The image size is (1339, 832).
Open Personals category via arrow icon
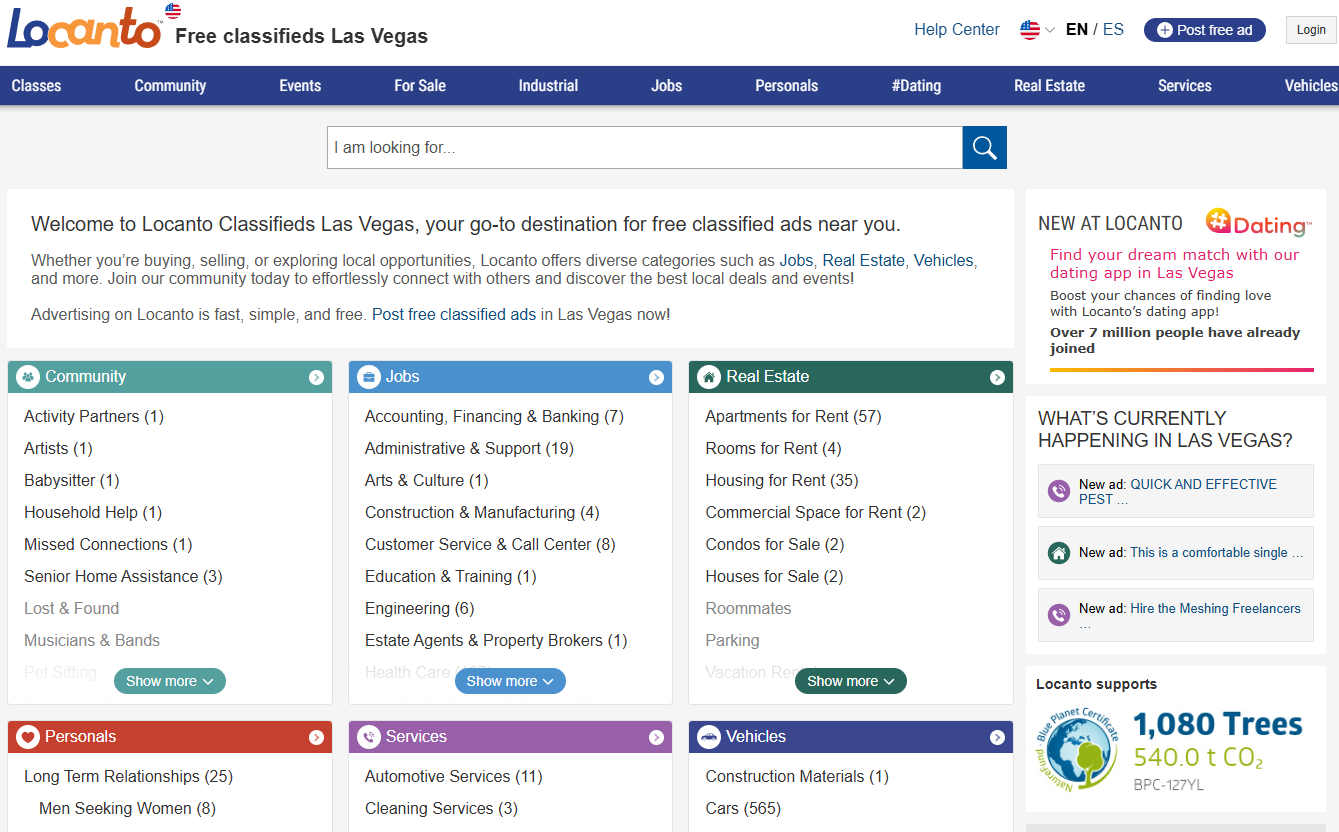[x=316, y=737]
